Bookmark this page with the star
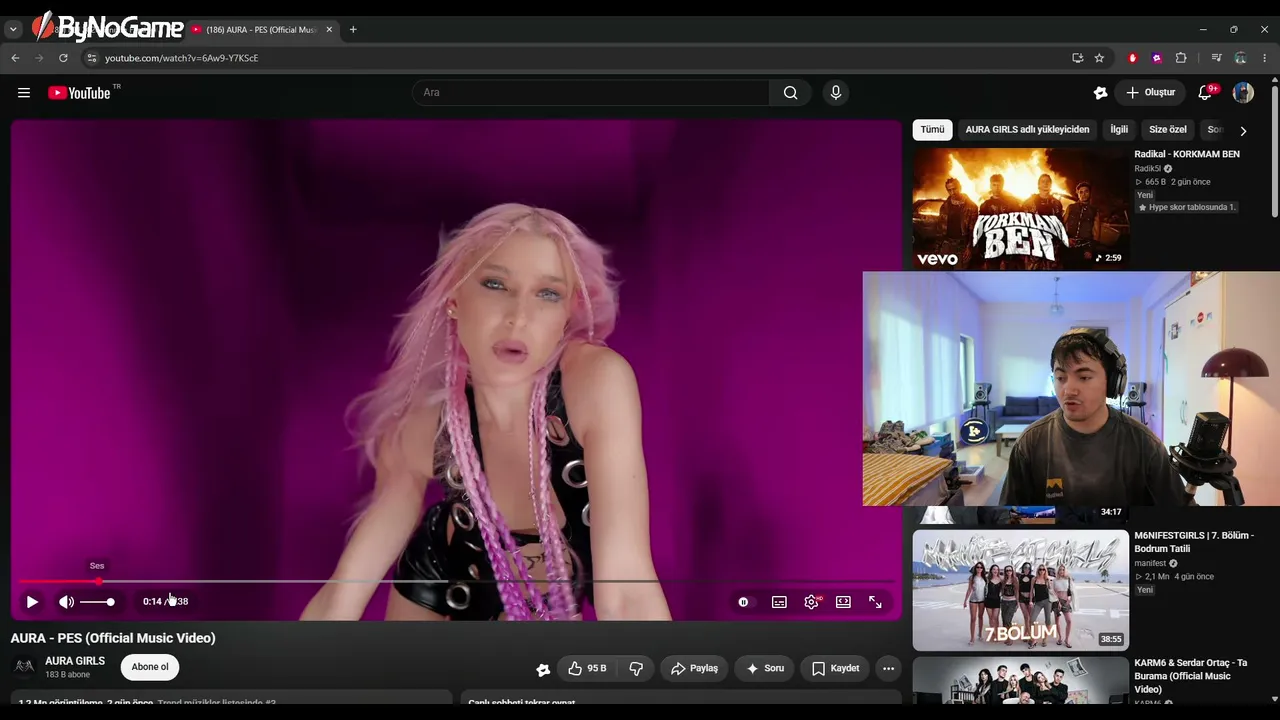The width and height of the screenshot is (1280, 720). point(1099,58)
